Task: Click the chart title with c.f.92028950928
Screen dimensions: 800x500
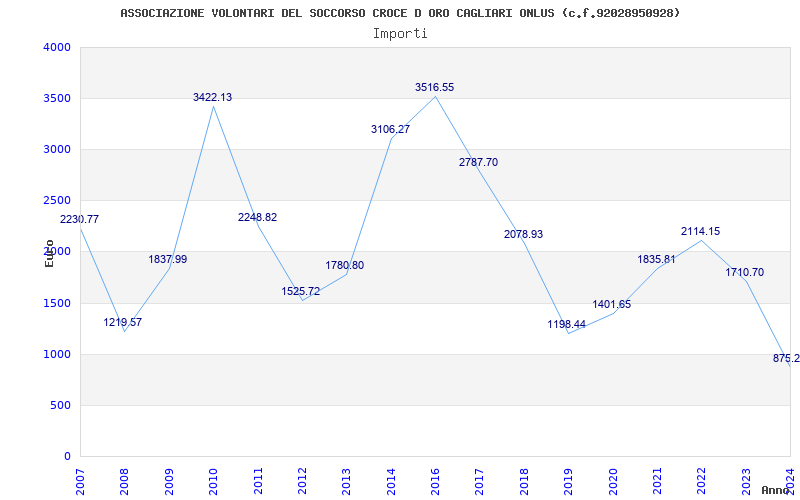Action: click(400, 13)
